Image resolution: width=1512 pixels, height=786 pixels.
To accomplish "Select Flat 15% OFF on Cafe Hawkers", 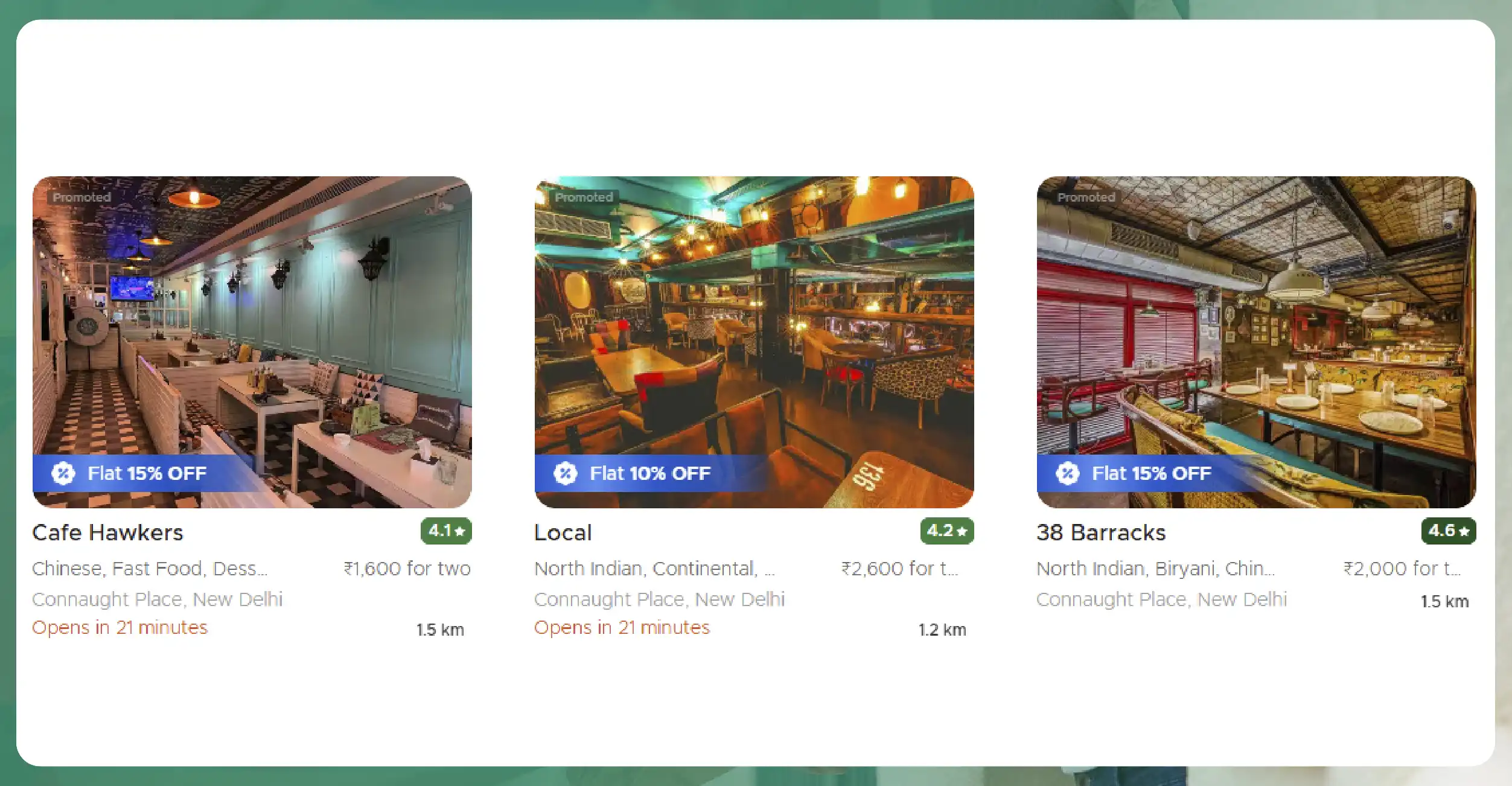I will (x=147, y=473).
